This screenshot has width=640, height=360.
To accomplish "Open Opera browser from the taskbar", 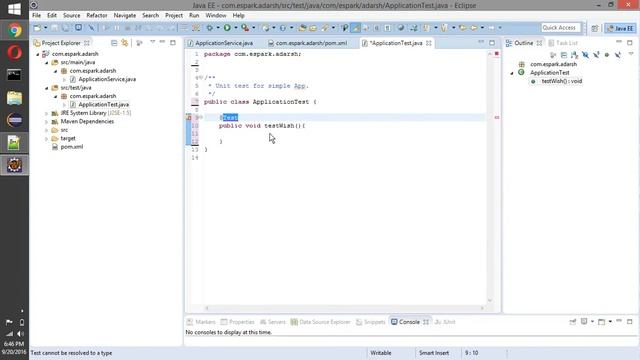I will (14, 53).
